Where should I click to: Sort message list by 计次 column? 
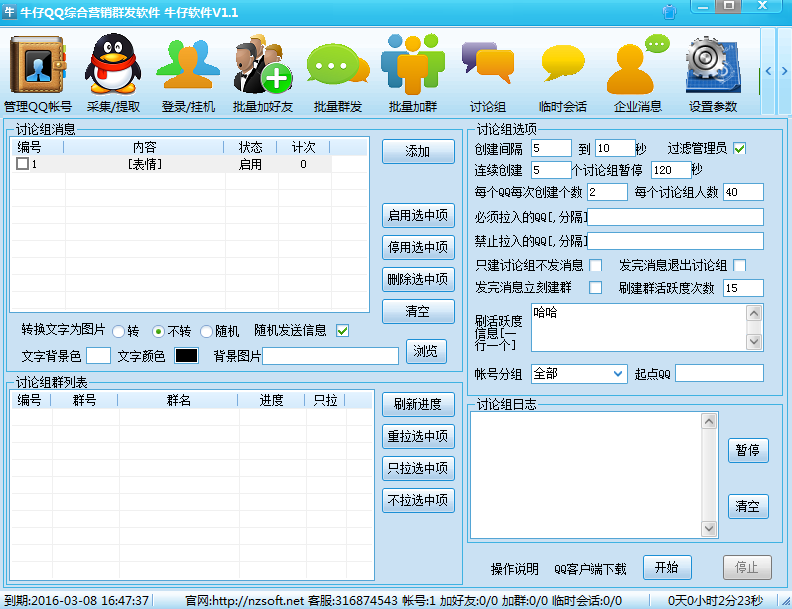tap(304, 147)
